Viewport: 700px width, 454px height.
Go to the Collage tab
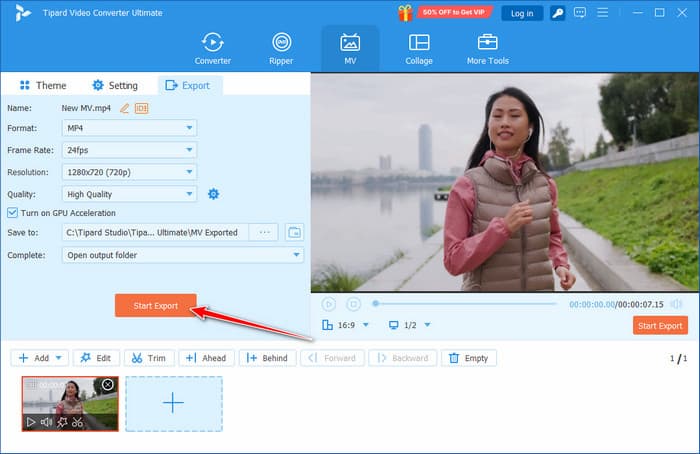tap(419, 48)
